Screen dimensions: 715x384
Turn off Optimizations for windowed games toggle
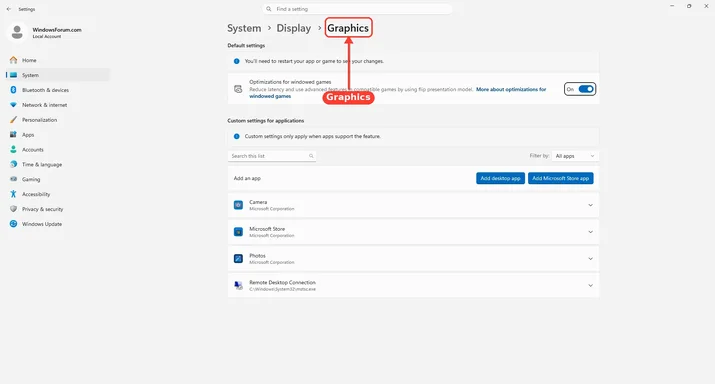(x=586, y=89)
